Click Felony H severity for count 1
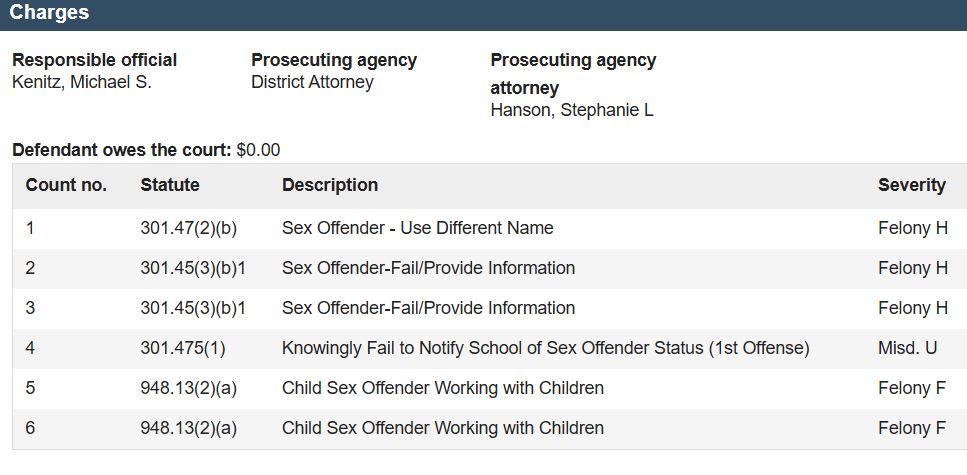Screen dimensions: 967x475 point(913,228)
